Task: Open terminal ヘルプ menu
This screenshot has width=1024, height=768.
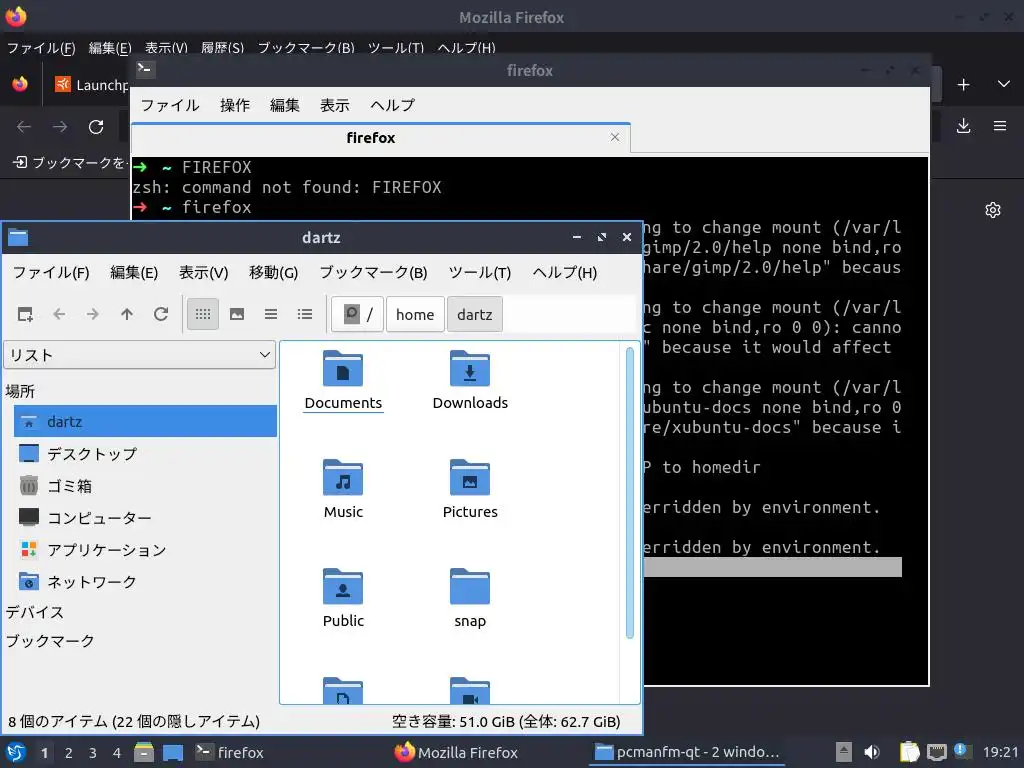Action: point(392,105)
